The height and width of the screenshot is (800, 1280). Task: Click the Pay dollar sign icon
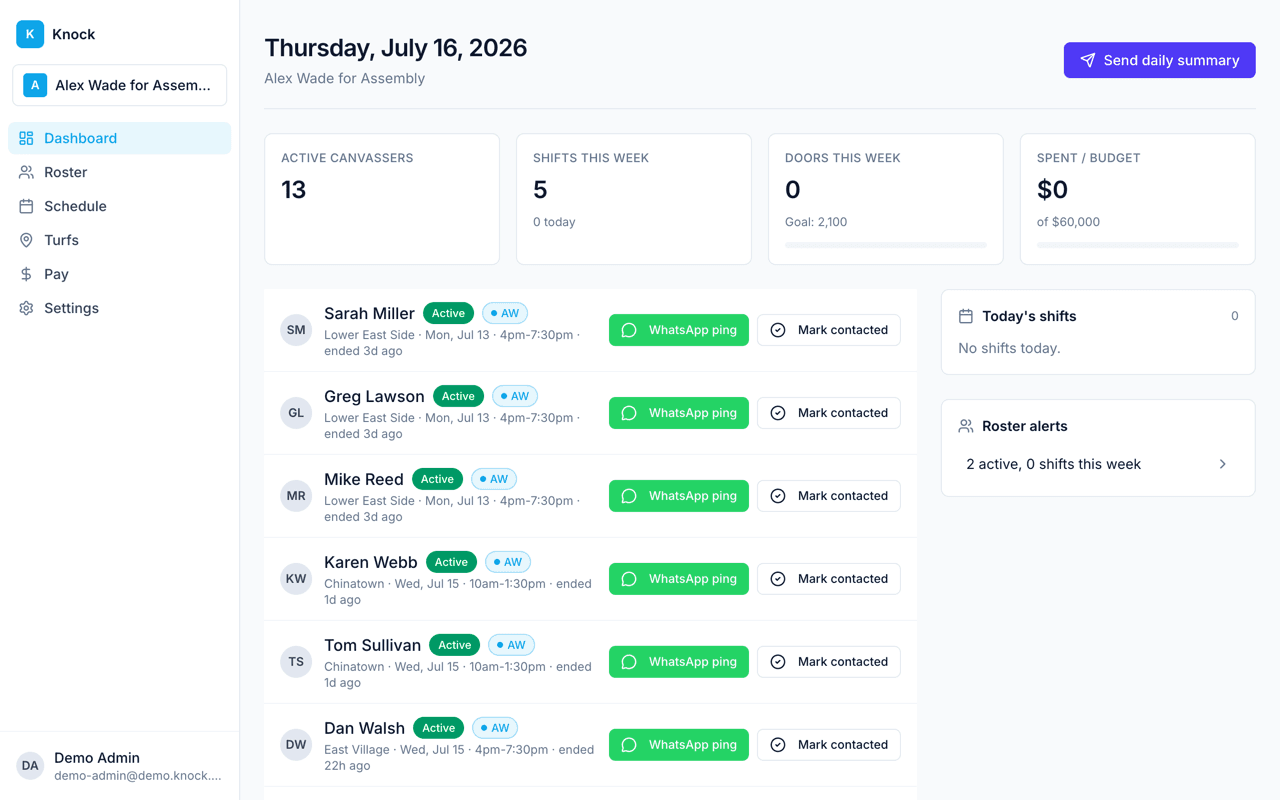coord(26,274)
